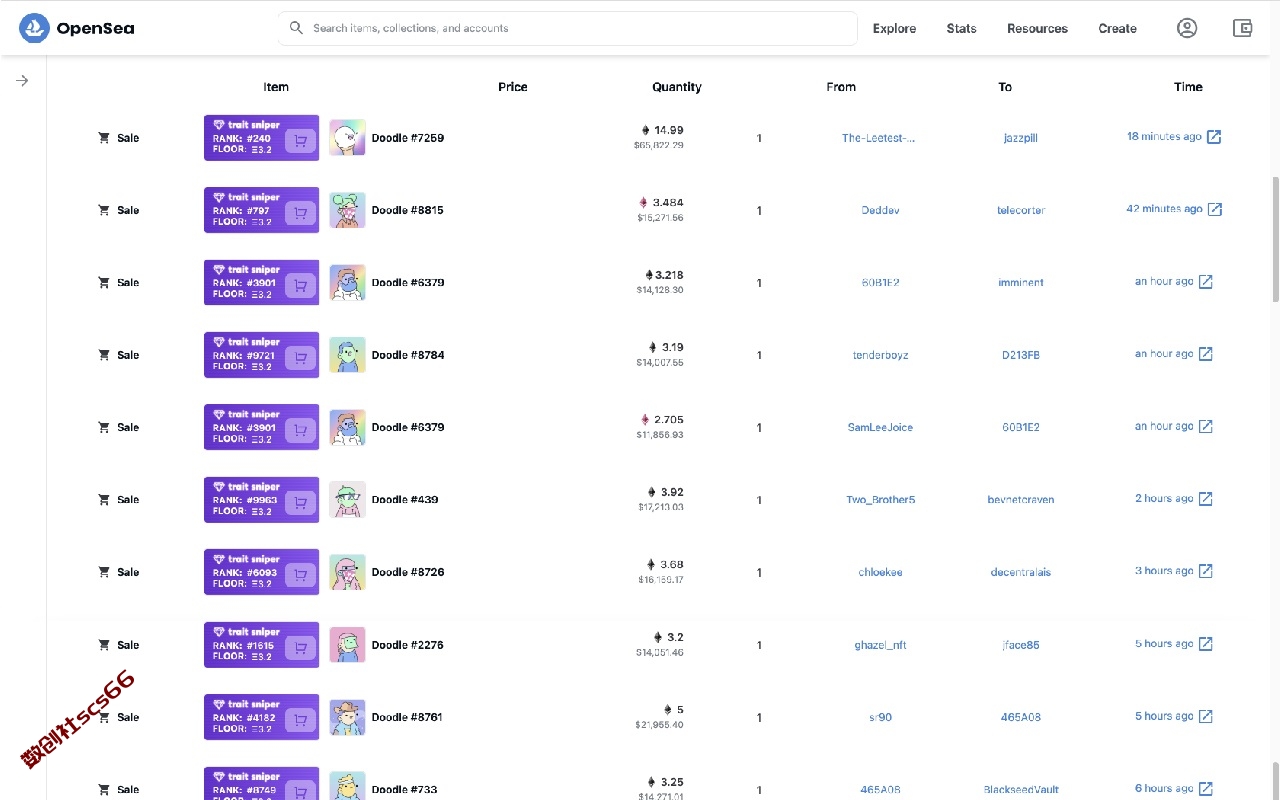Open external link for 42 minutes ago sale

point(1215,209)
